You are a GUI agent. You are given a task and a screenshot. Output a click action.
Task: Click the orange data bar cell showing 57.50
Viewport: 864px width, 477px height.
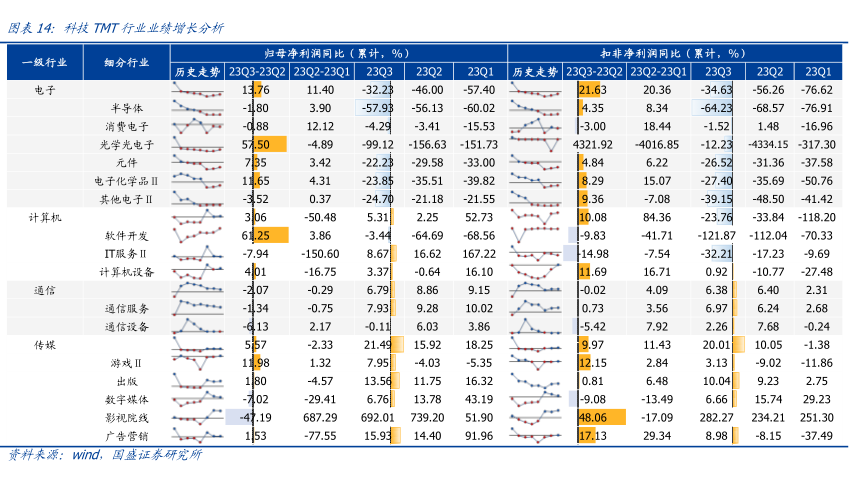257,145
